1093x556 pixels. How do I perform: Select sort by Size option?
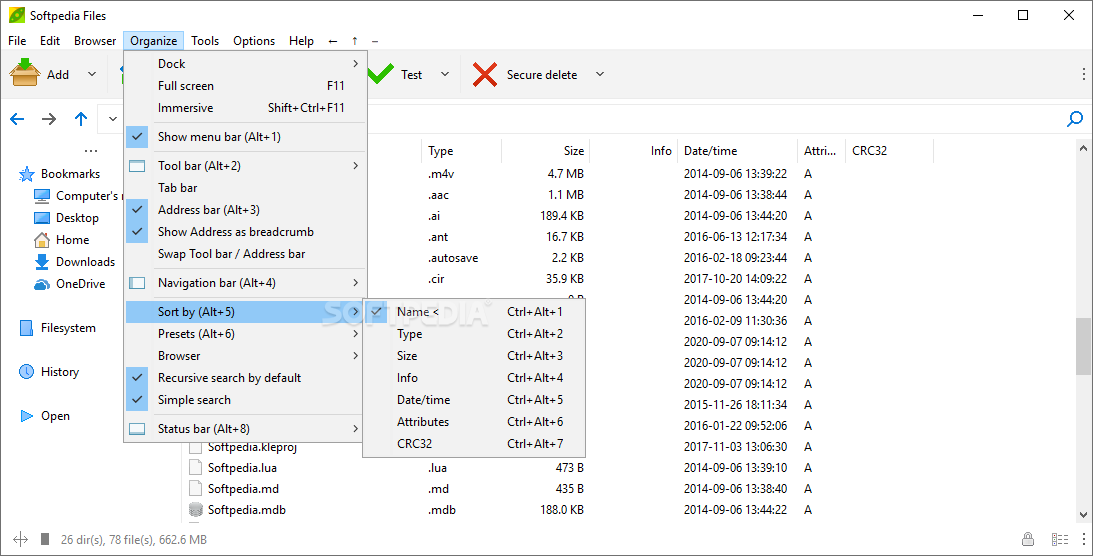click(x=474, y=355)
